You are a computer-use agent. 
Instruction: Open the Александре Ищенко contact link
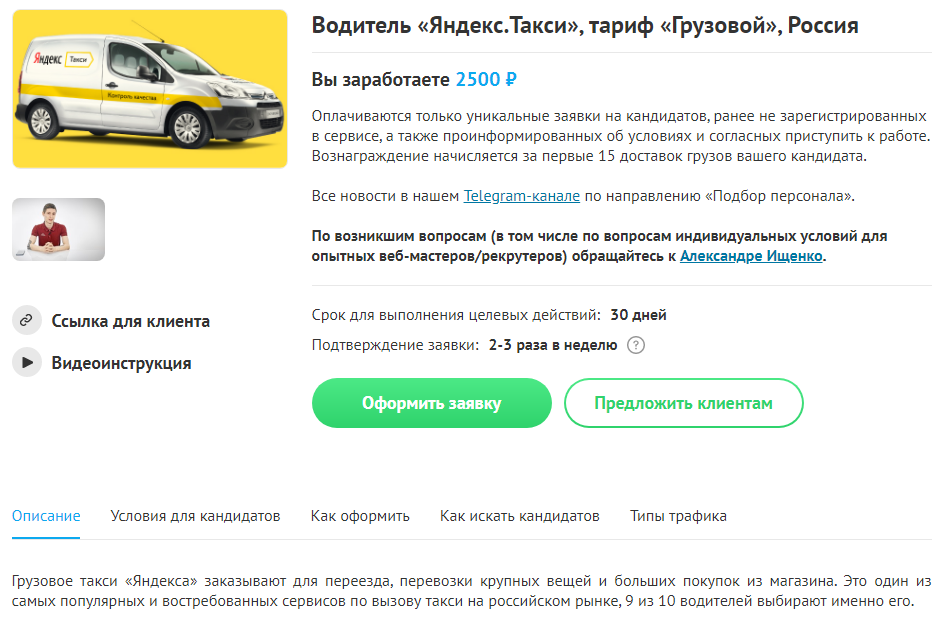751,256
